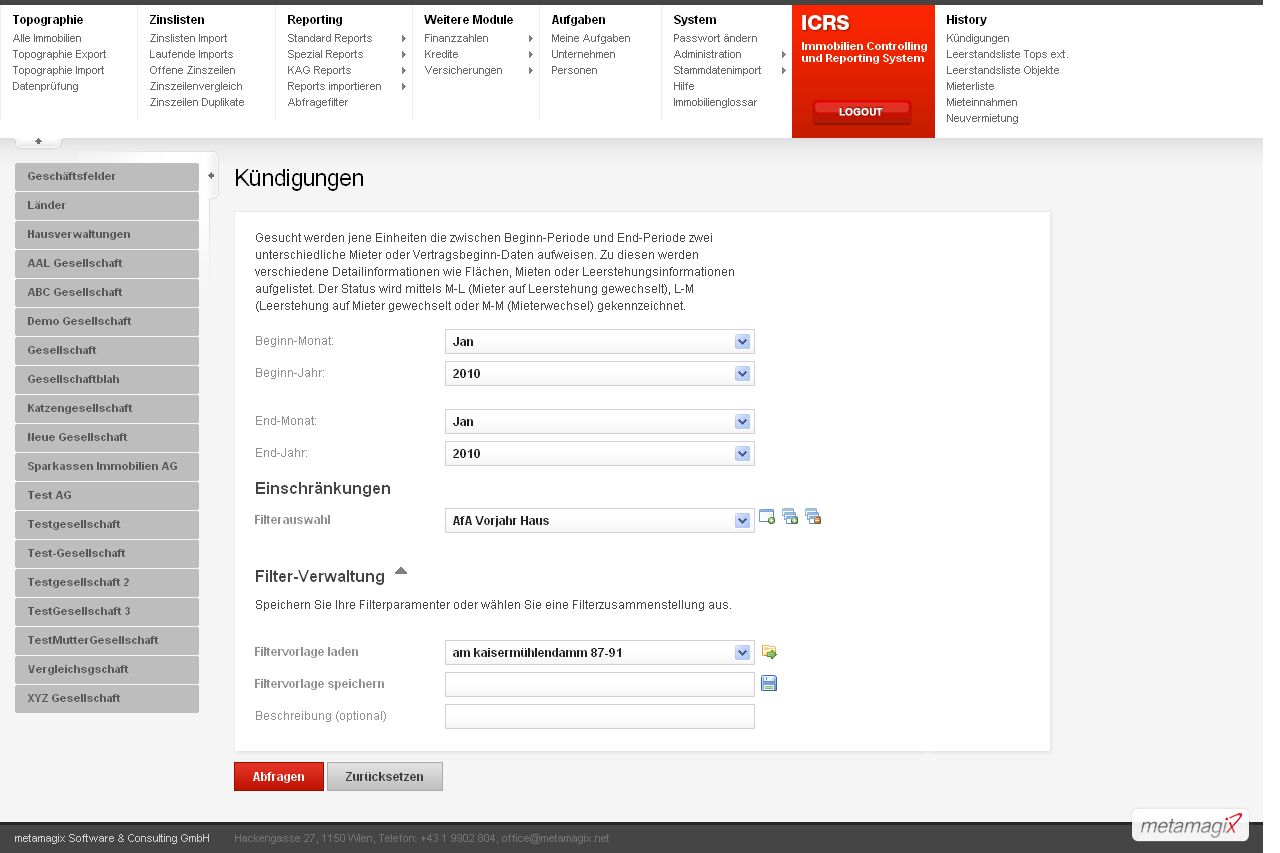Open Zinszeilen Duplikate link
1280x853 pixels.
(197, 102)
